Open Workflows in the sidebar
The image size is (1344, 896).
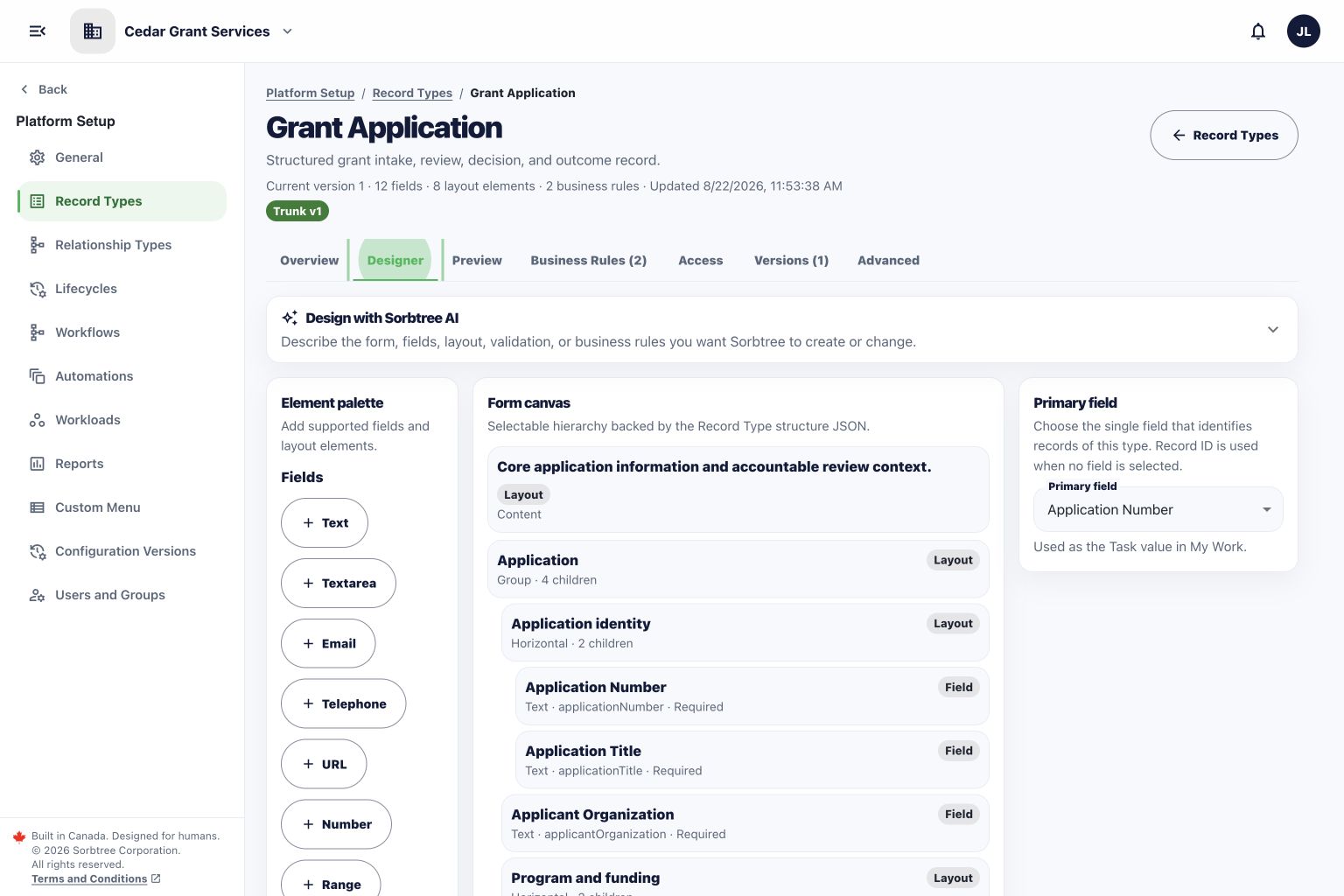[x=122, y=332]
